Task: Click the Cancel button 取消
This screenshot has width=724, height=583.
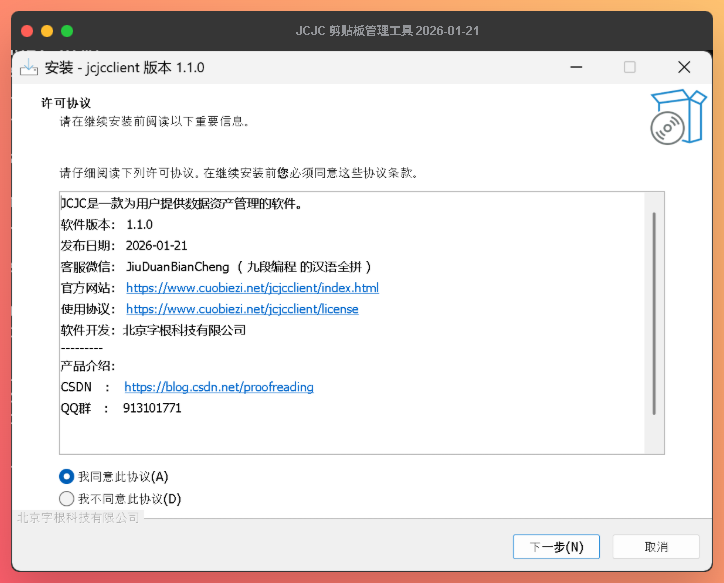Action: pos(656,547)
